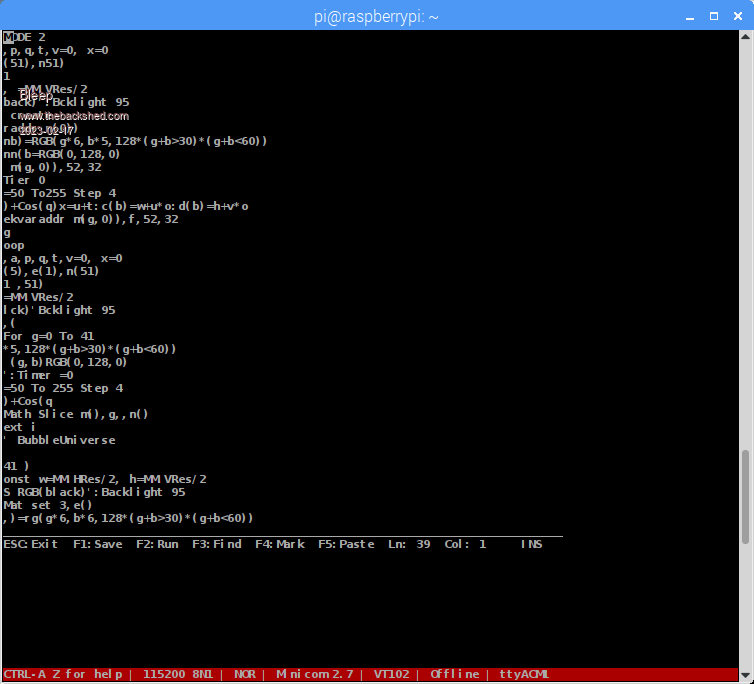Screen dimensions: 754x684
Task: Select the F1:Save editor command
Action: (98, 544)
